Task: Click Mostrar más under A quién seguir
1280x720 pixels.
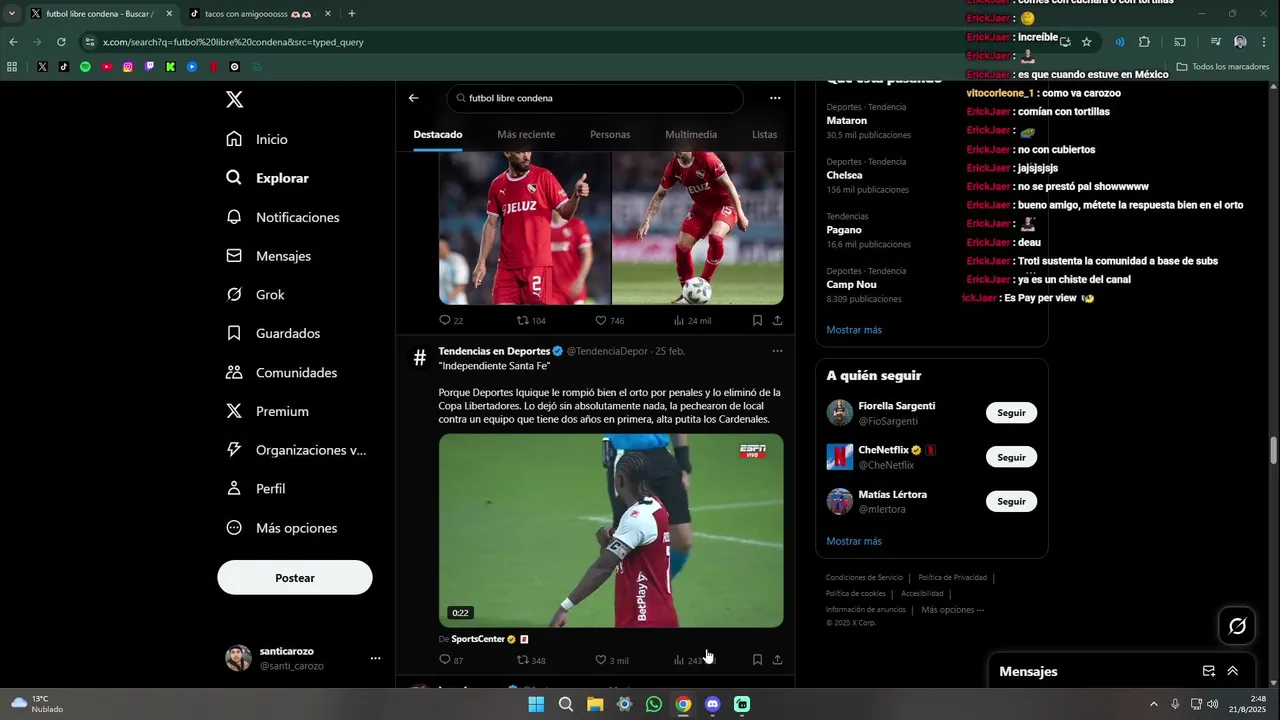Action: point(854,541)
